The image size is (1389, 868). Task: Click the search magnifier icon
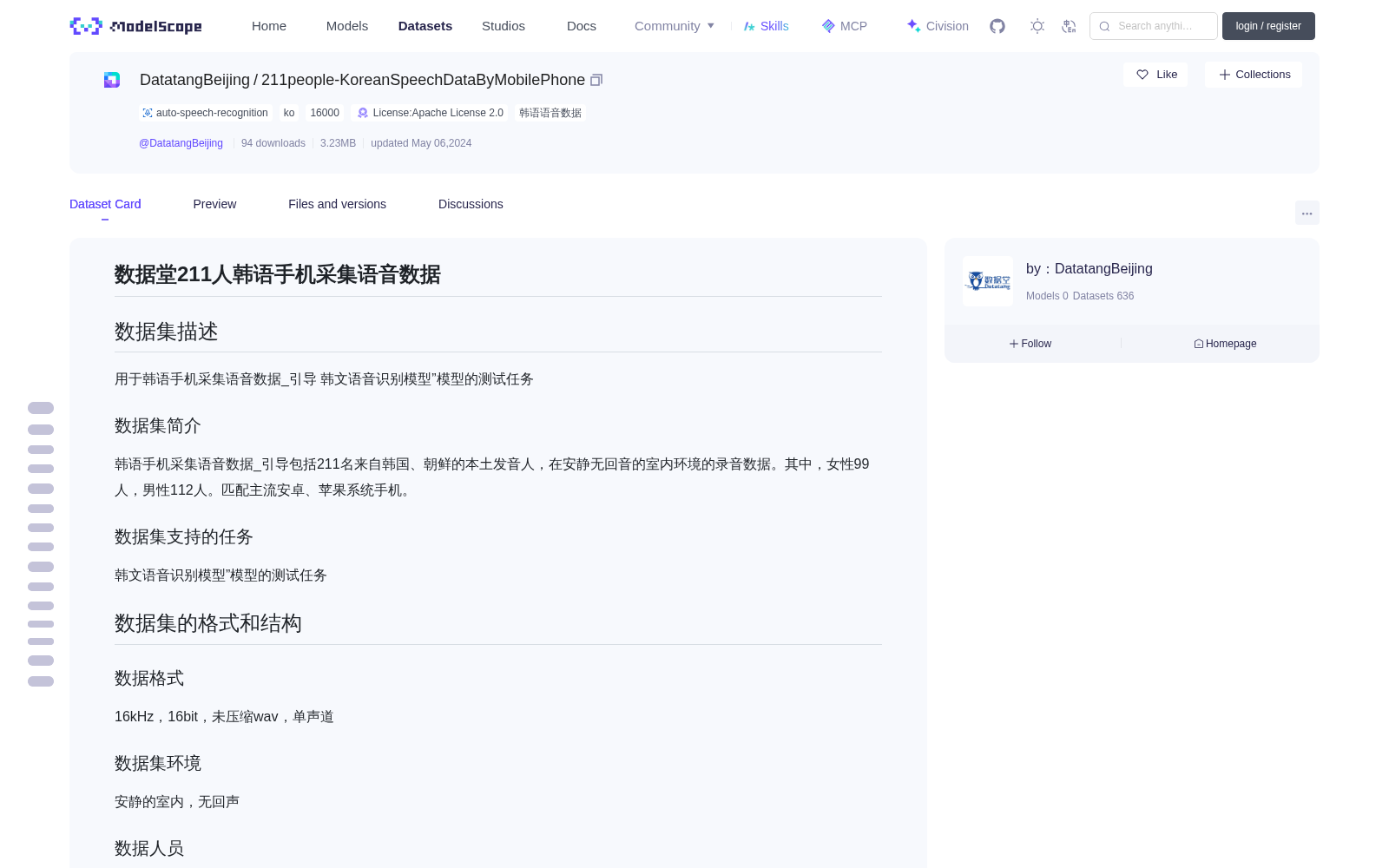[1104, 26]
